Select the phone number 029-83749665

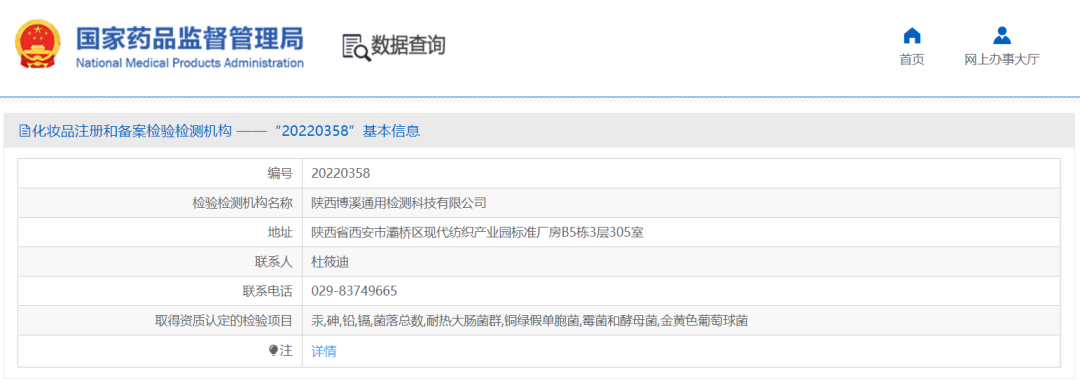point(354,291)
